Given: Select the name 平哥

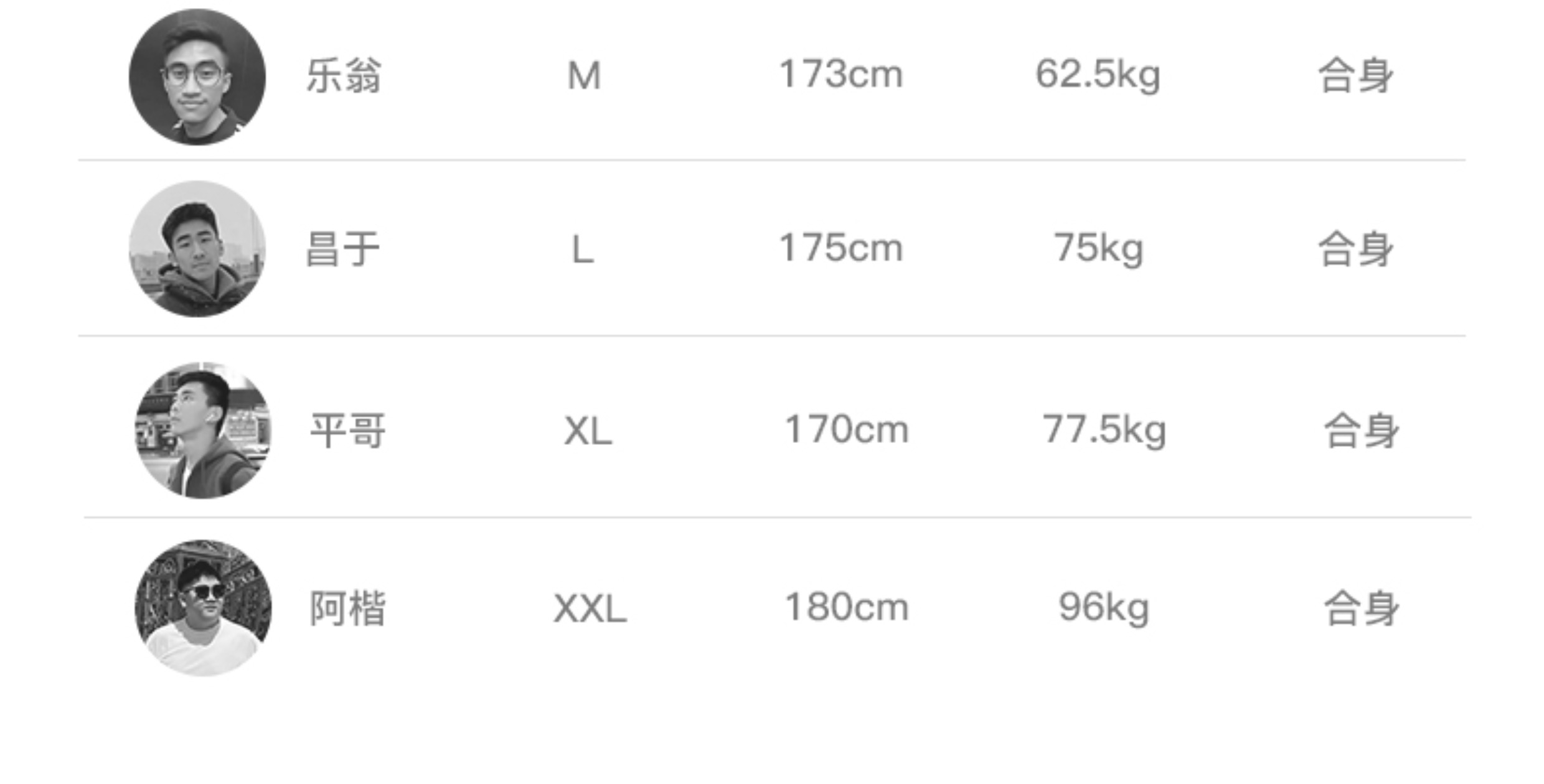Looking at the screenshot, I should click(x=348, y=431).
